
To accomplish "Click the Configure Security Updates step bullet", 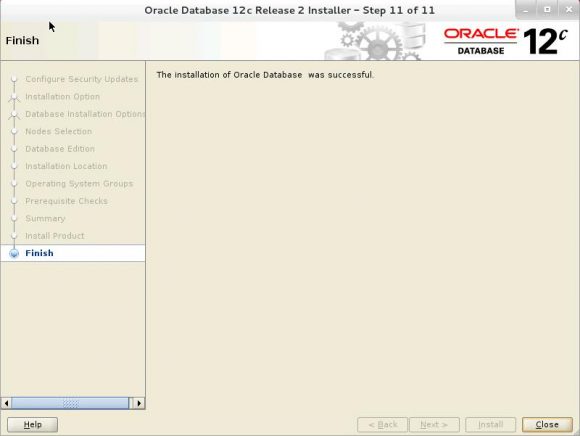I will 14,79.
